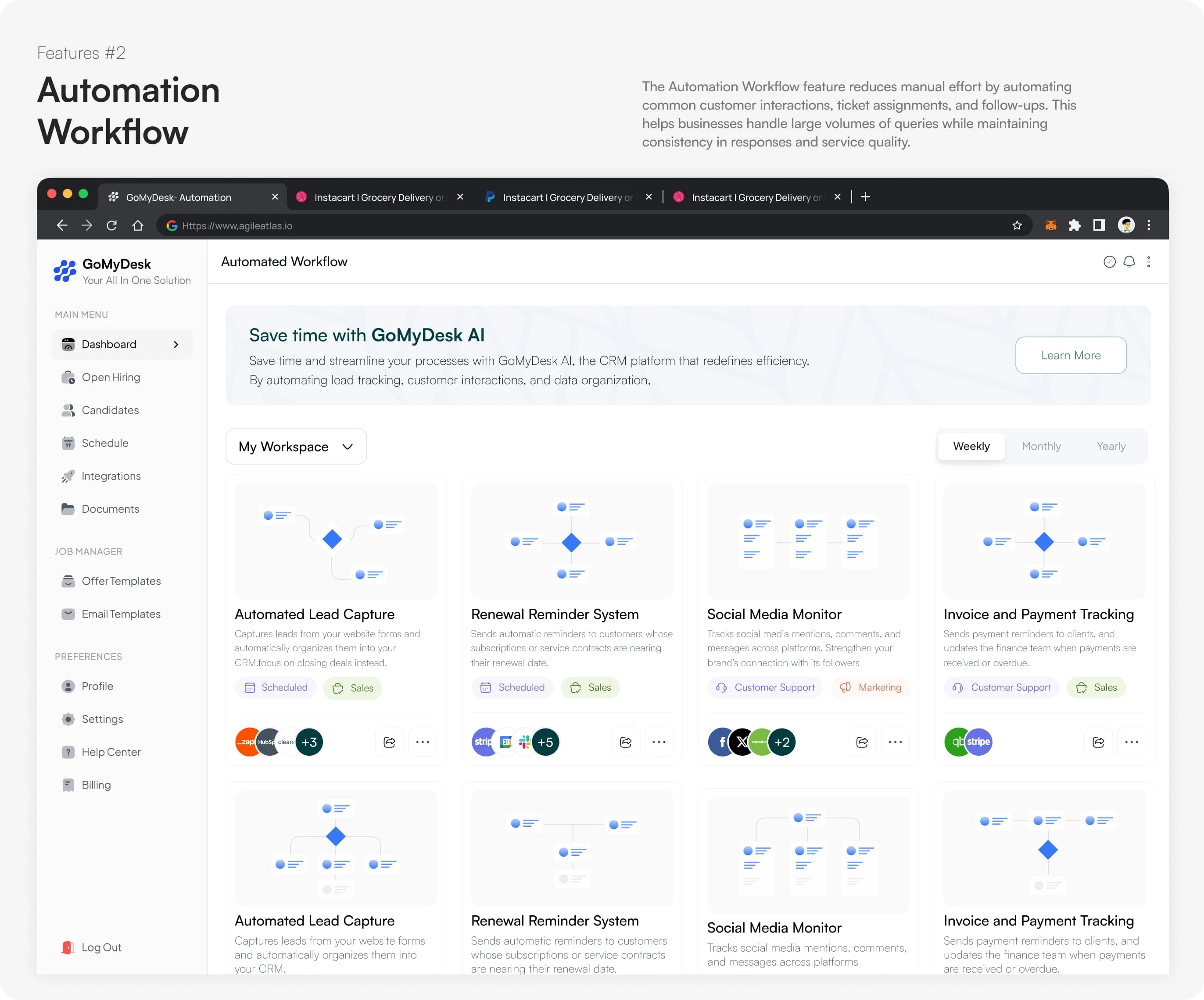Screen dimensions: 1204x1000
Task: Open the MetaMask fox extension
Action: click(1050, 225)
